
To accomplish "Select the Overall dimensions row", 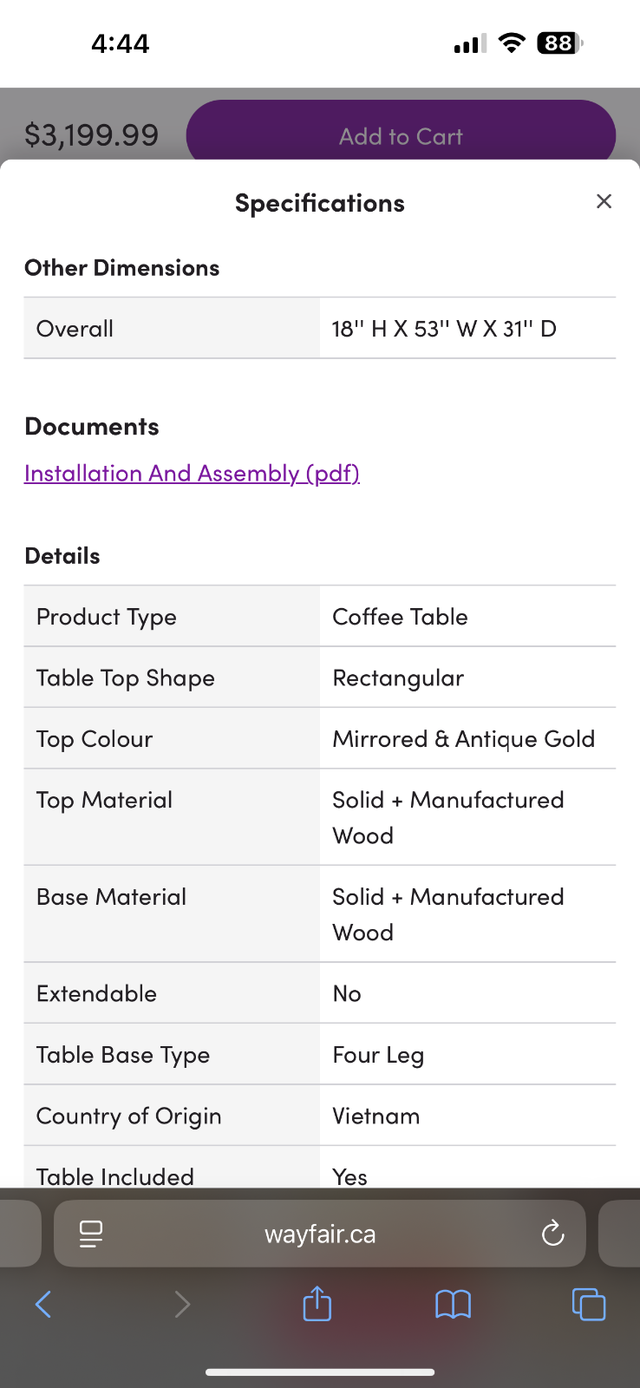I will 320,328.
